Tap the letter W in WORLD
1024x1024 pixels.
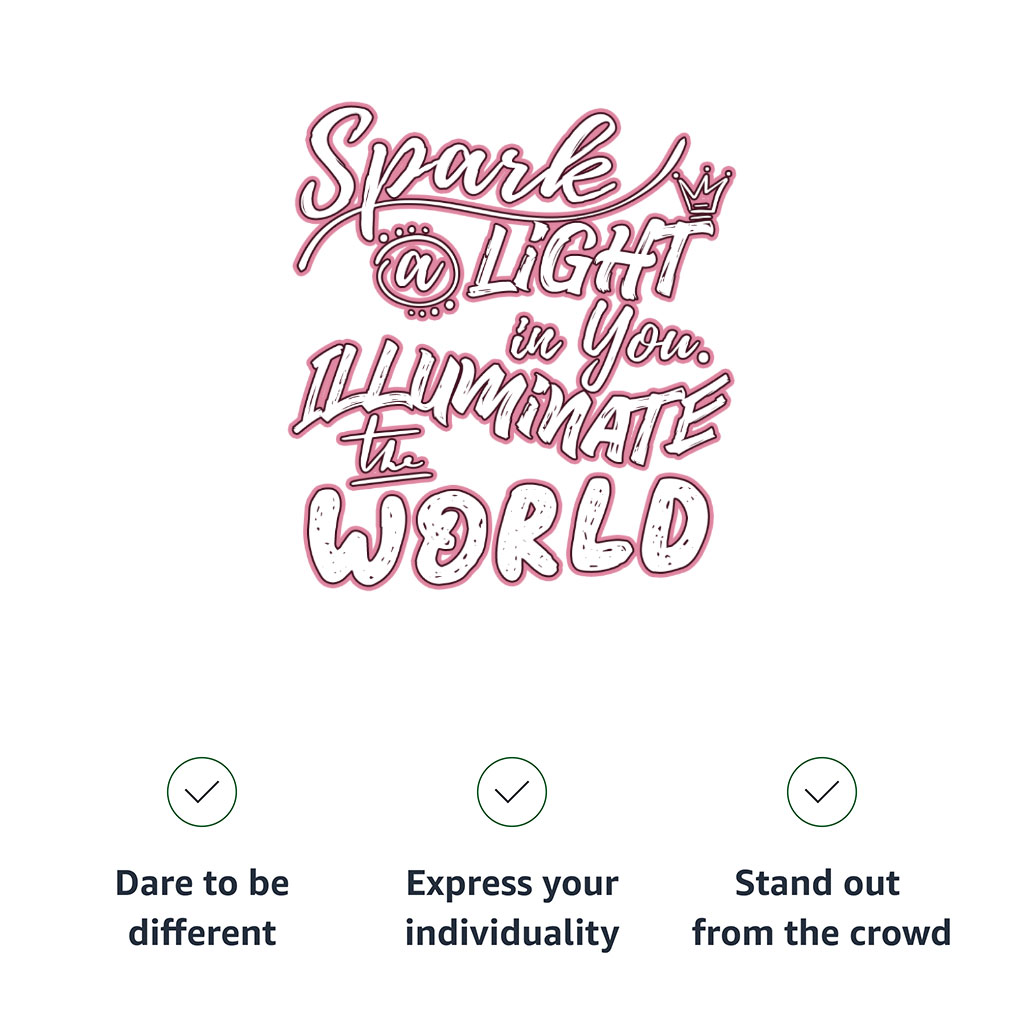coord(358,537)
